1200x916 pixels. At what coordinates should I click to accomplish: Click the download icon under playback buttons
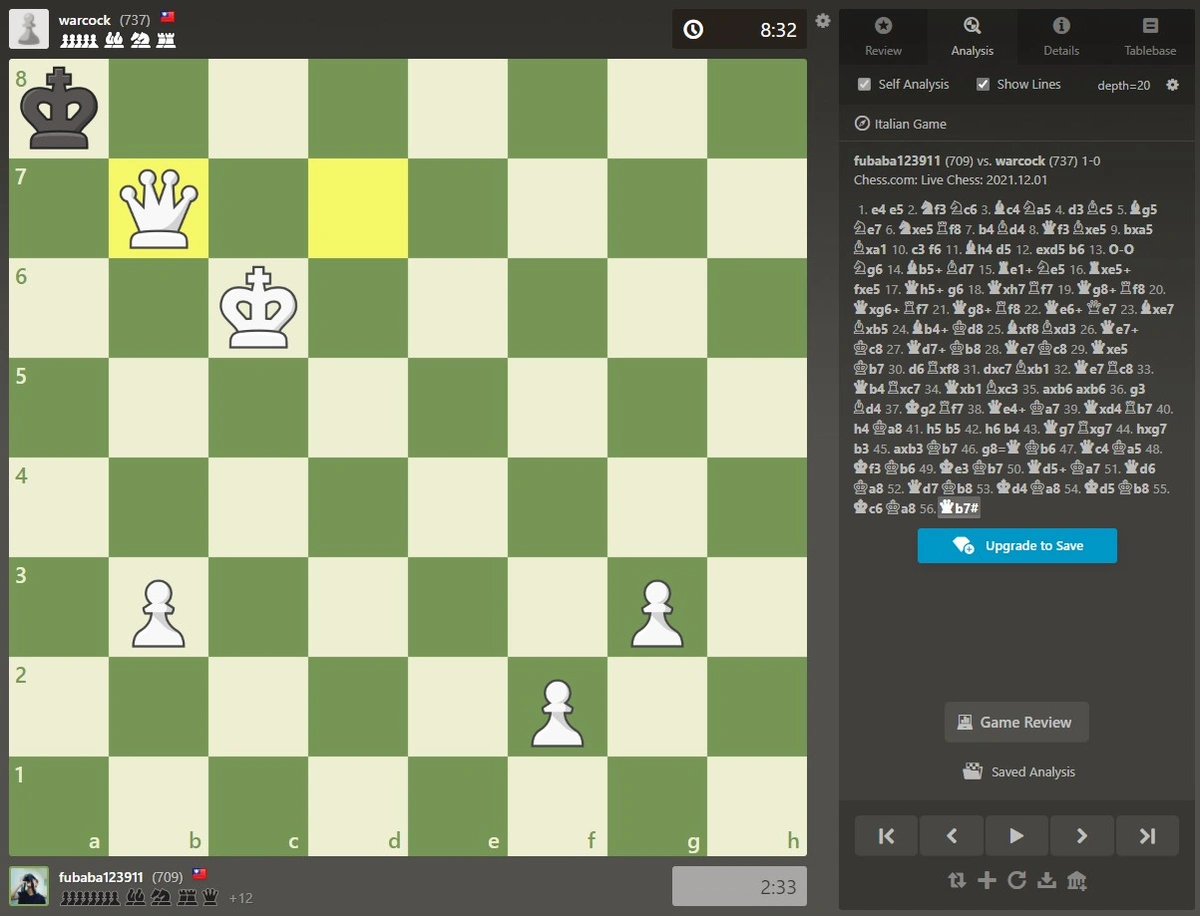1047,880
